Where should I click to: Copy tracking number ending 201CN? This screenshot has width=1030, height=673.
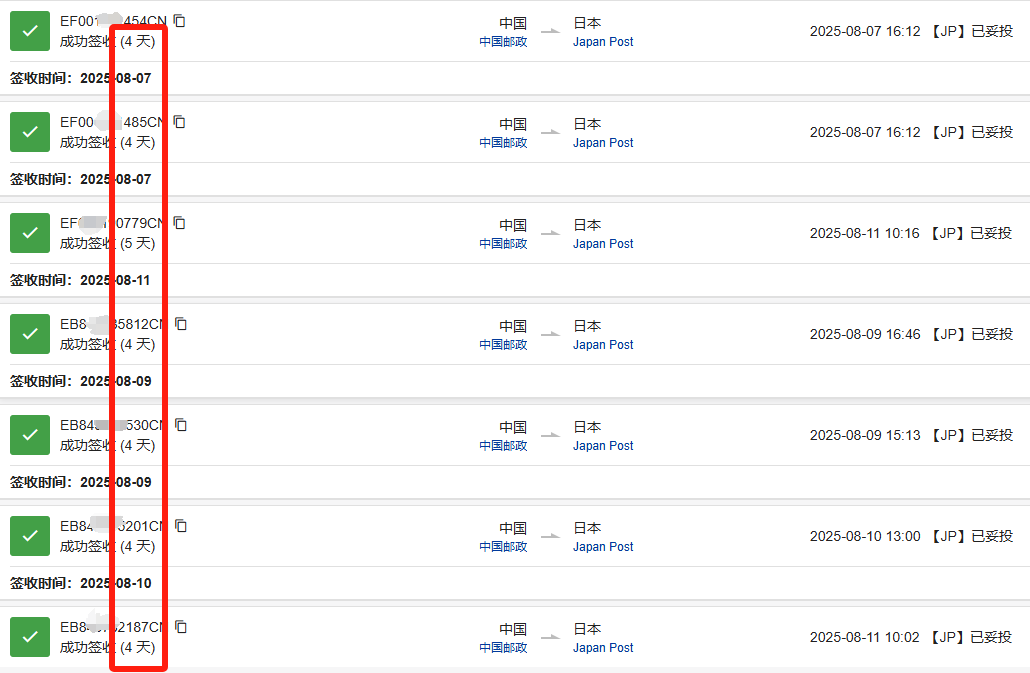tap(181, 527)
